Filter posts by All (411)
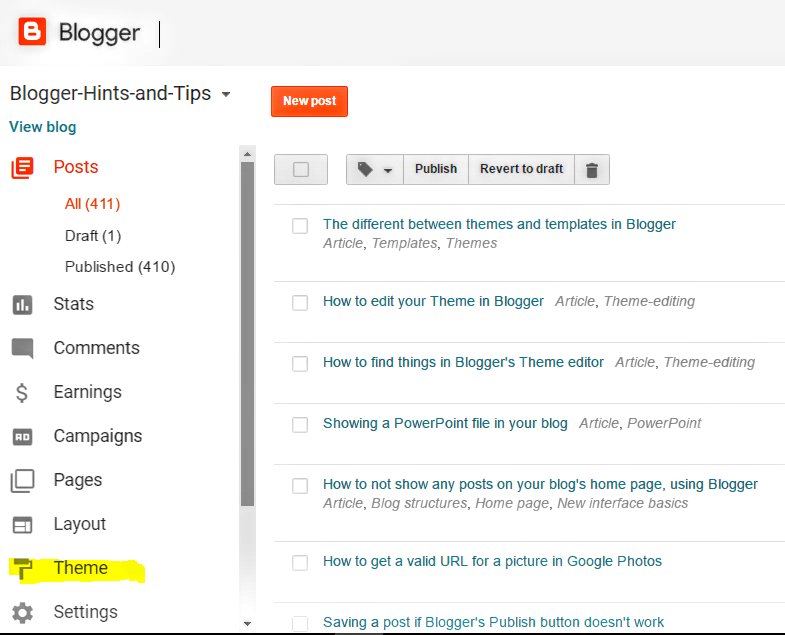Viewport: 785px width, 635px height. 93,204
